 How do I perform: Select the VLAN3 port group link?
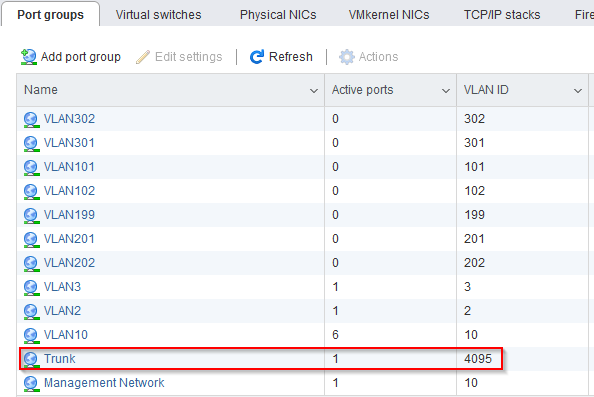click(x=62, y=287)
